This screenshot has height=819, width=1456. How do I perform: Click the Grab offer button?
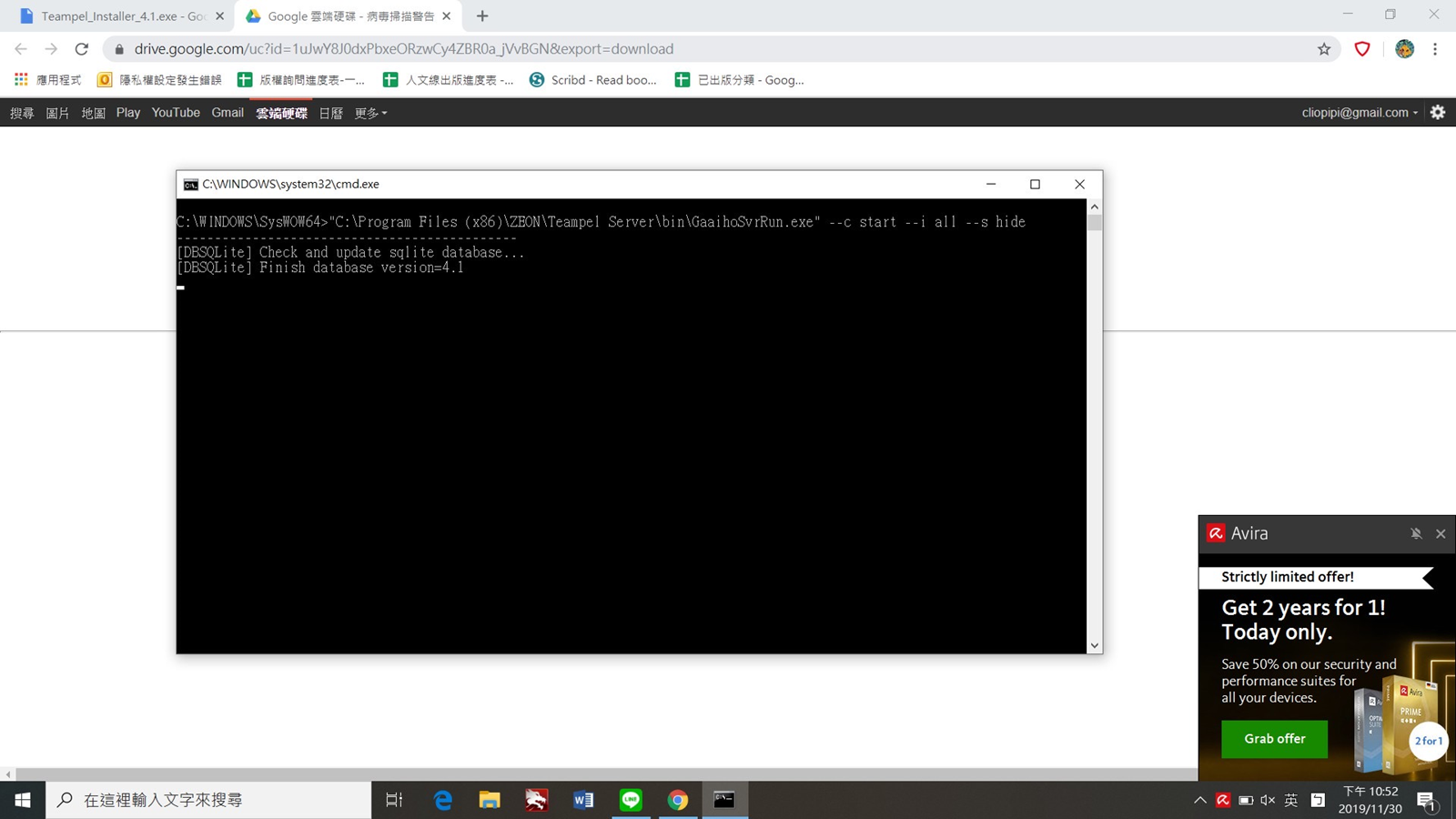coord(1274,739)
